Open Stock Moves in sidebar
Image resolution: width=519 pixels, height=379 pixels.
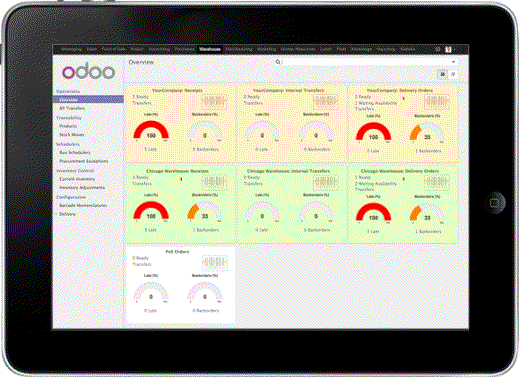(72, 135)
